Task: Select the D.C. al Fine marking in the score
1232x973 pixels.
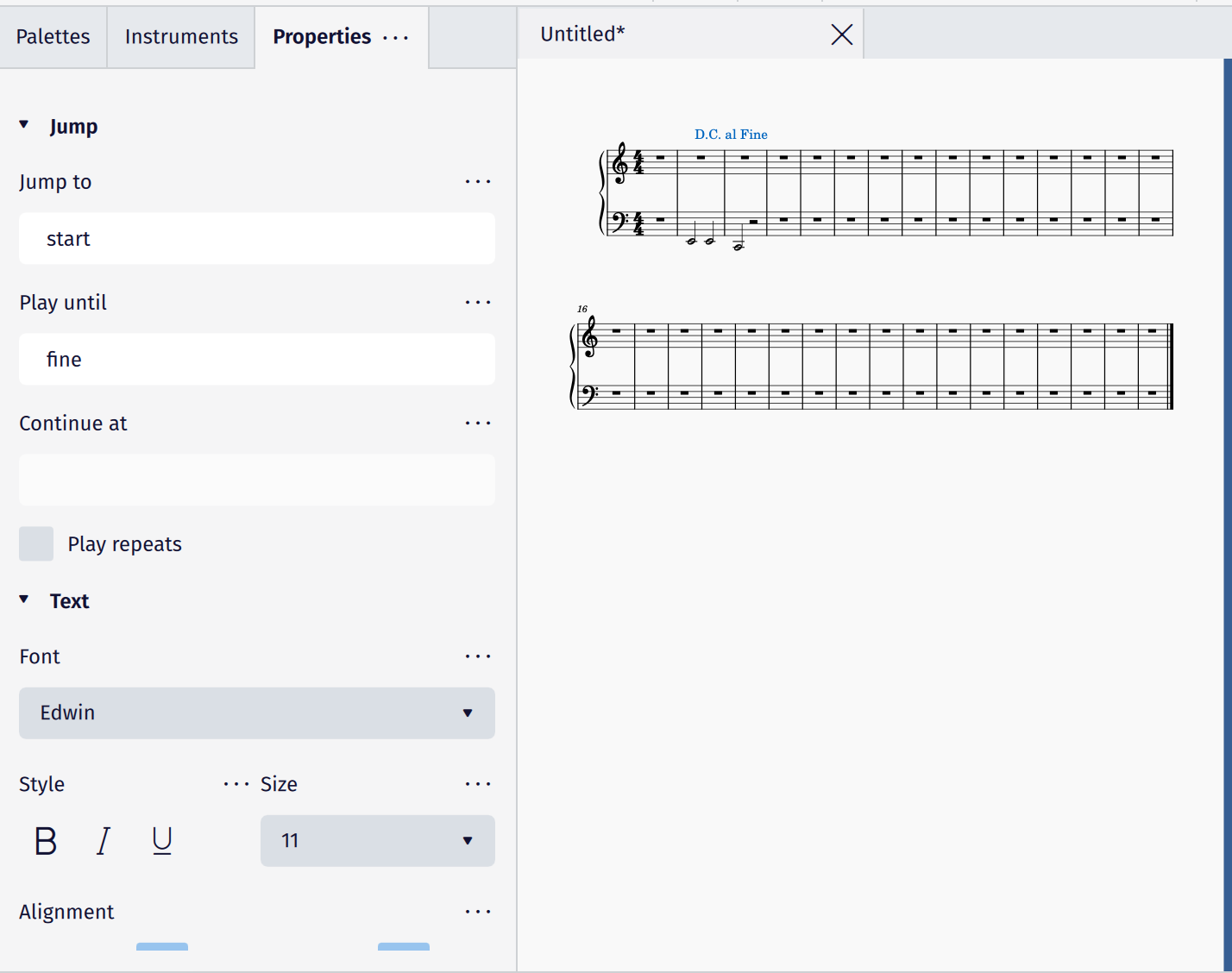Action: (730, 135)
